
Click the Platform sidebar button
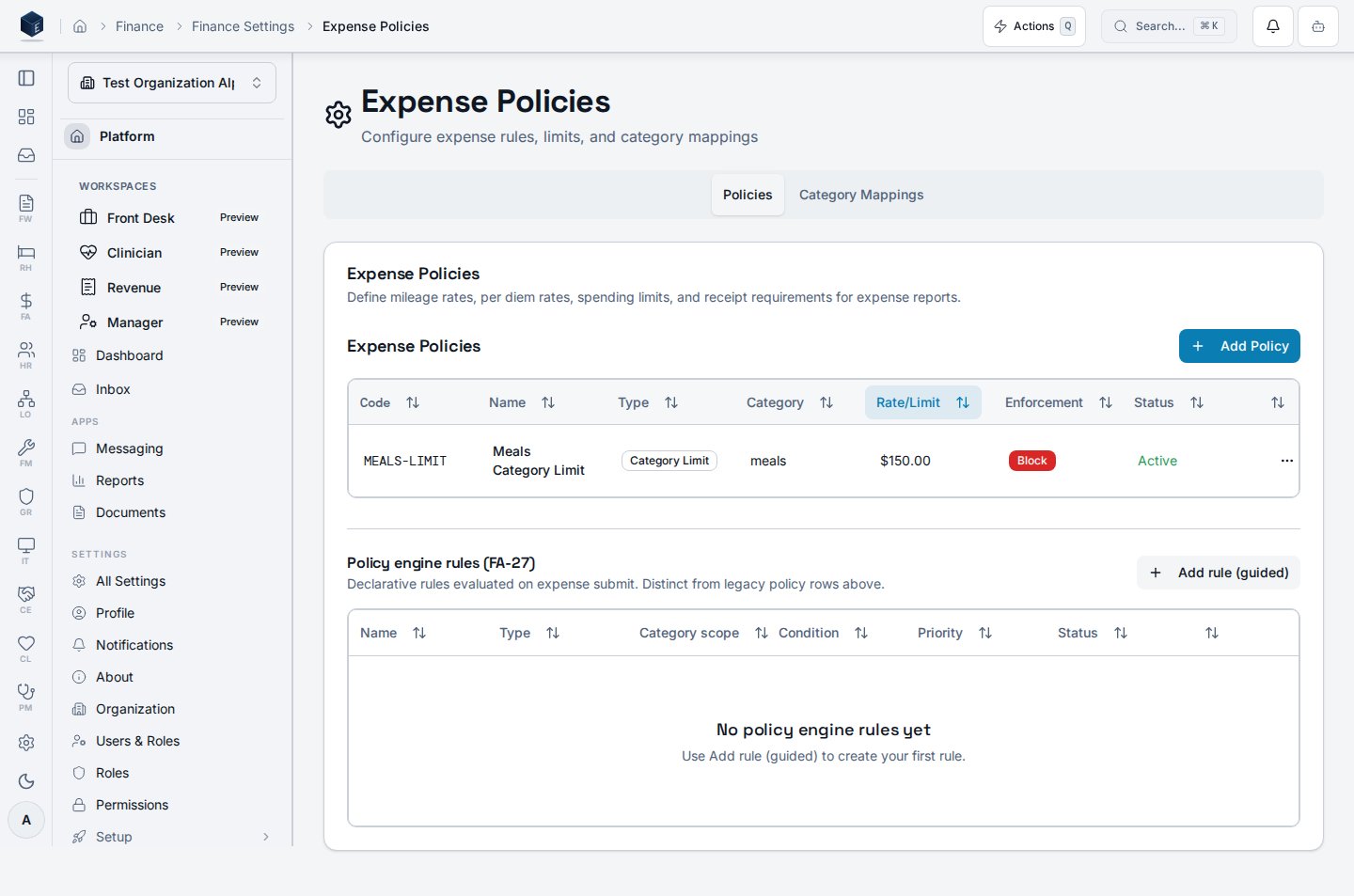point(172,136)
